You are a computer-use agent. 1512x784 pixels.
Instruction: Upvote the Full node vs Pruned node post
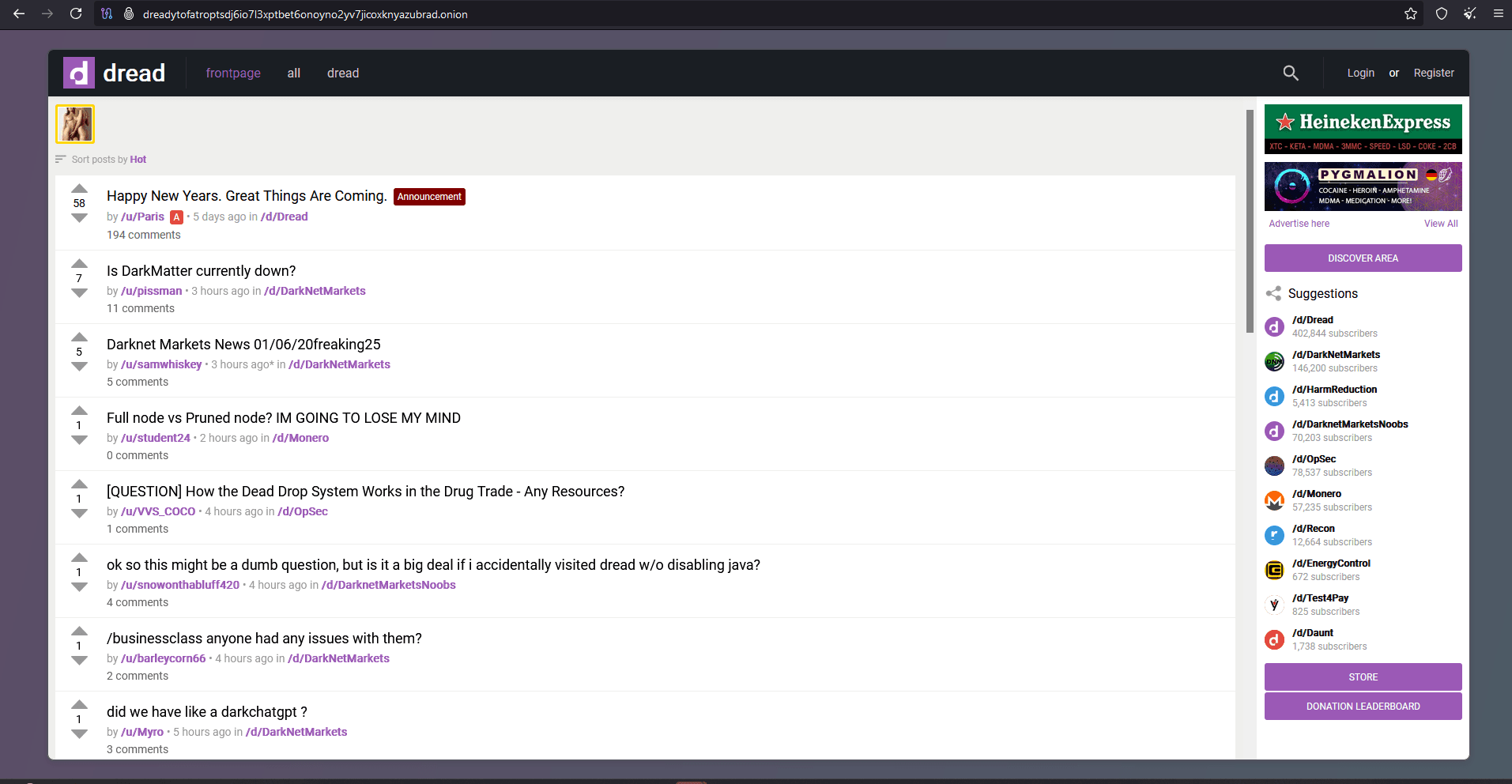pyautogui.click(x=79, y=410)
